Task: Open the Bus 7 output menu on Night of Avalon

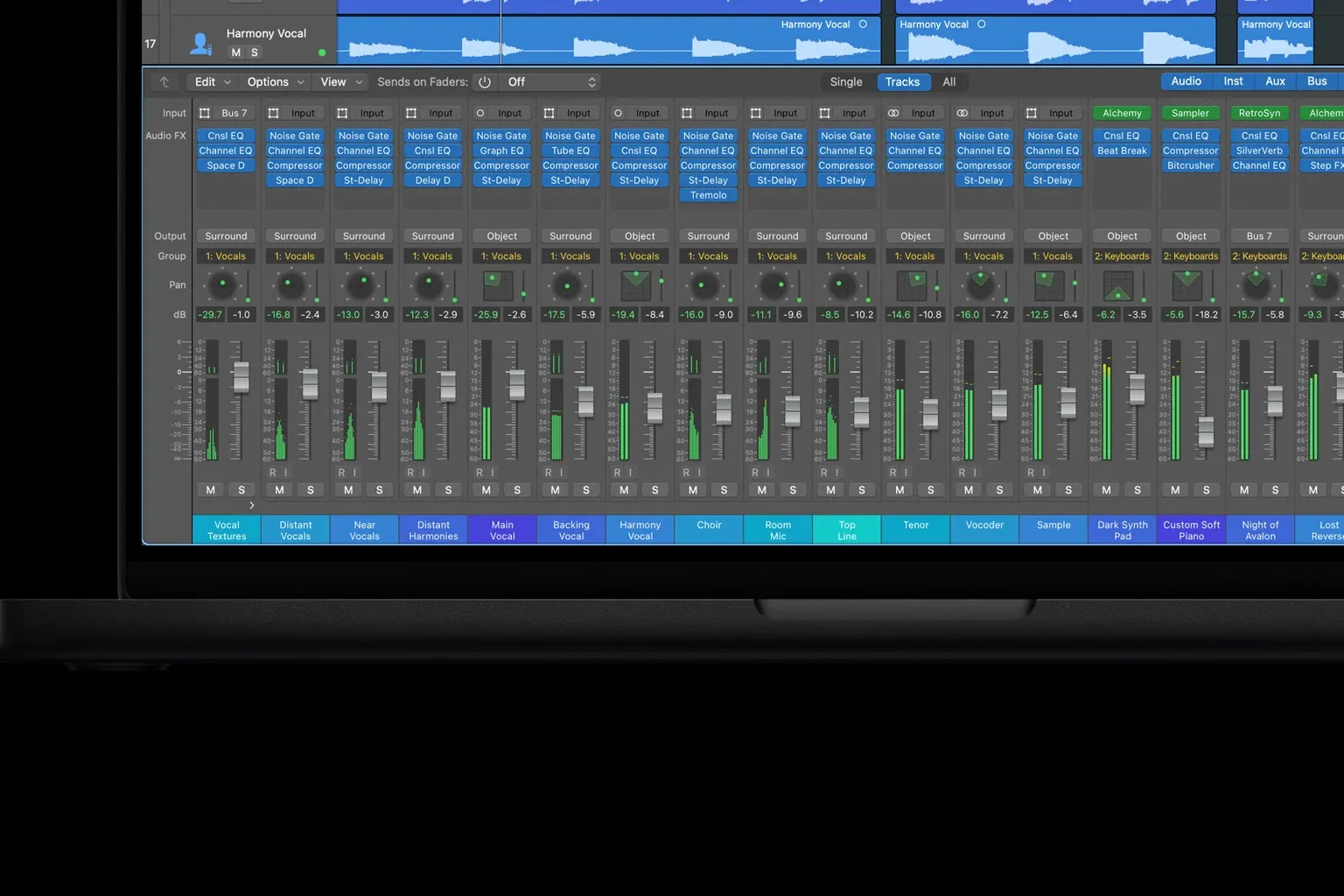Action: coord(1259,236)
